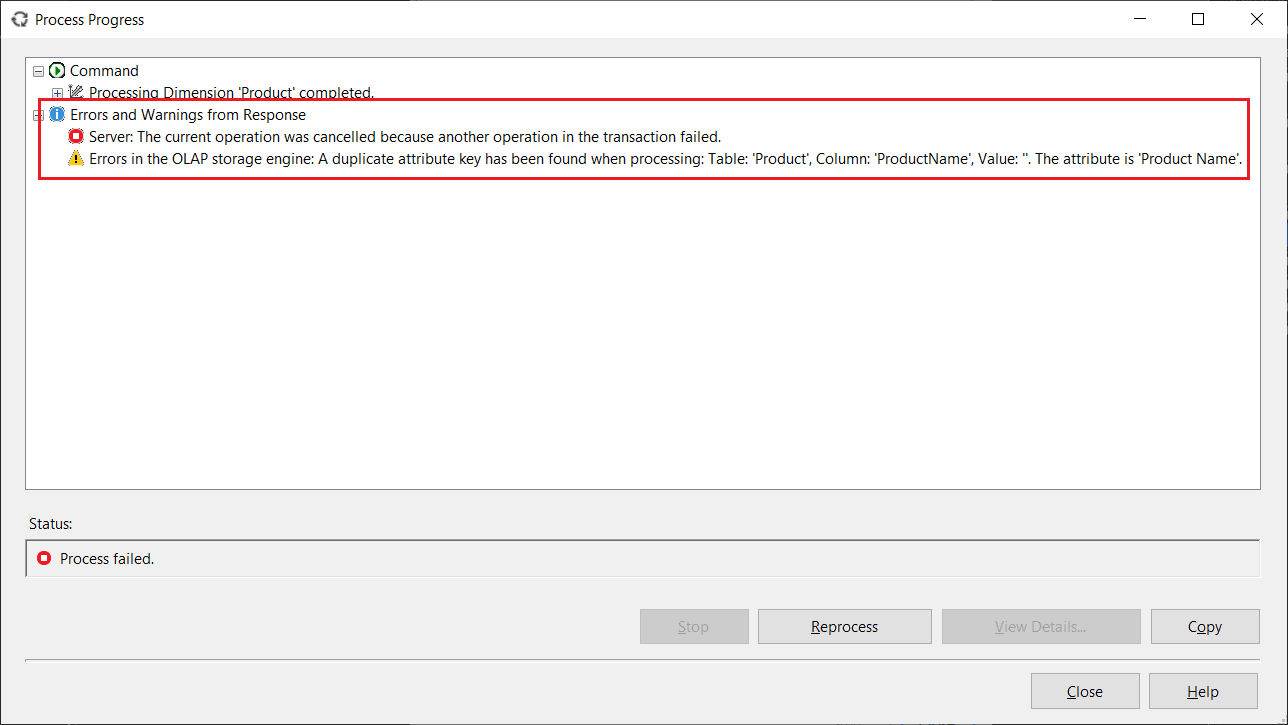Select the OLAP duplicate attribute key message
The width and height of the screenshot is (1288, 725).
665,159
